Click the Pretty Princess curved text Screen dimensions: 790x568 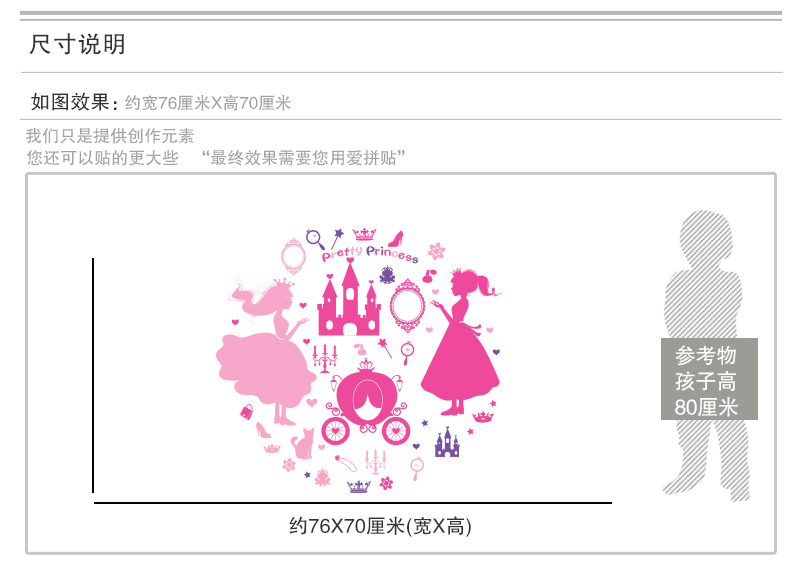370,254
